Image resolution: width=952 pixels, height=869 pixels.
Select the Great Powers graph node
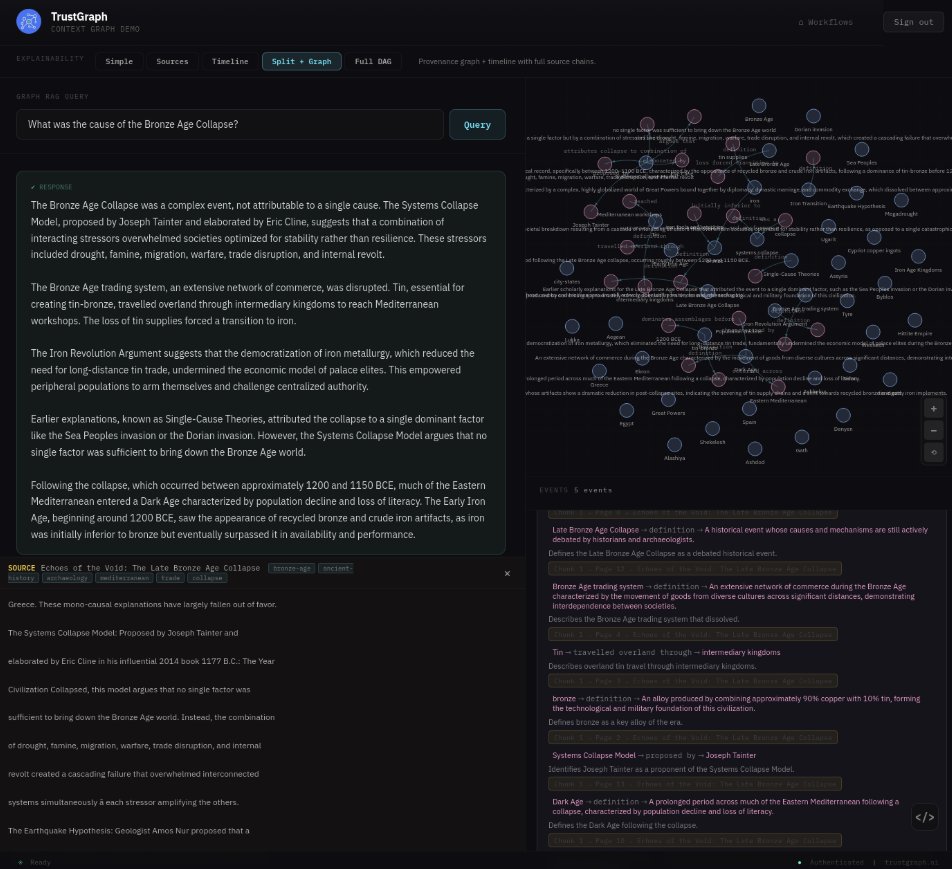pyautogui.click(x=668, y=400)
